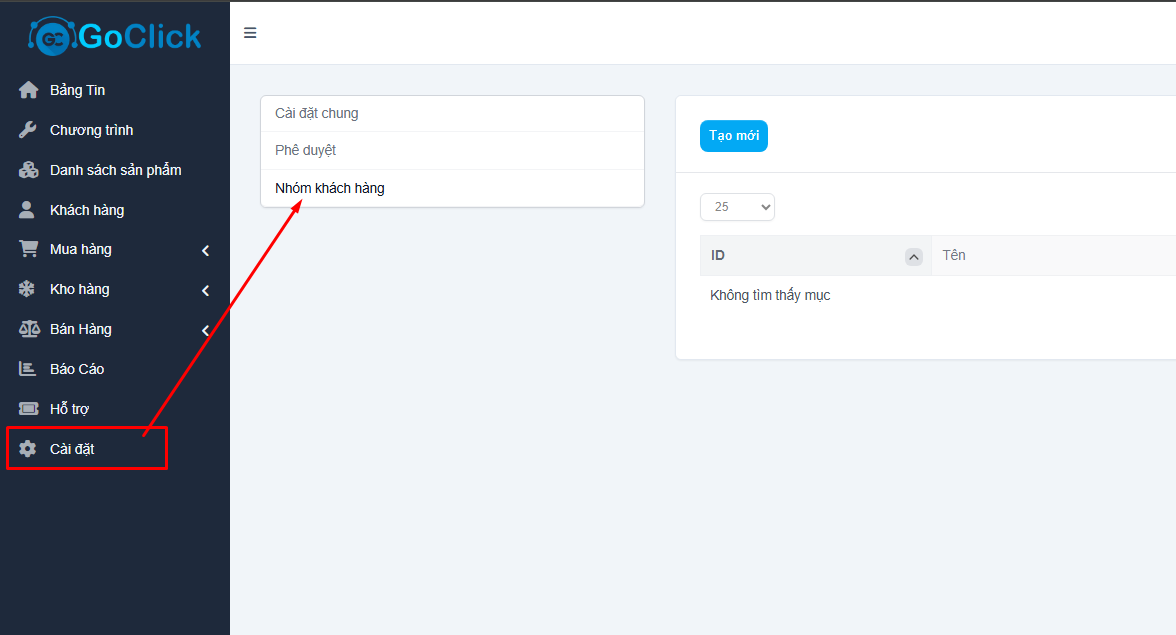Screen dimensions: 1176x635
Task: Click the gear icon for Cài đặt
Action: pyautogui.click(x=28, y=449)
